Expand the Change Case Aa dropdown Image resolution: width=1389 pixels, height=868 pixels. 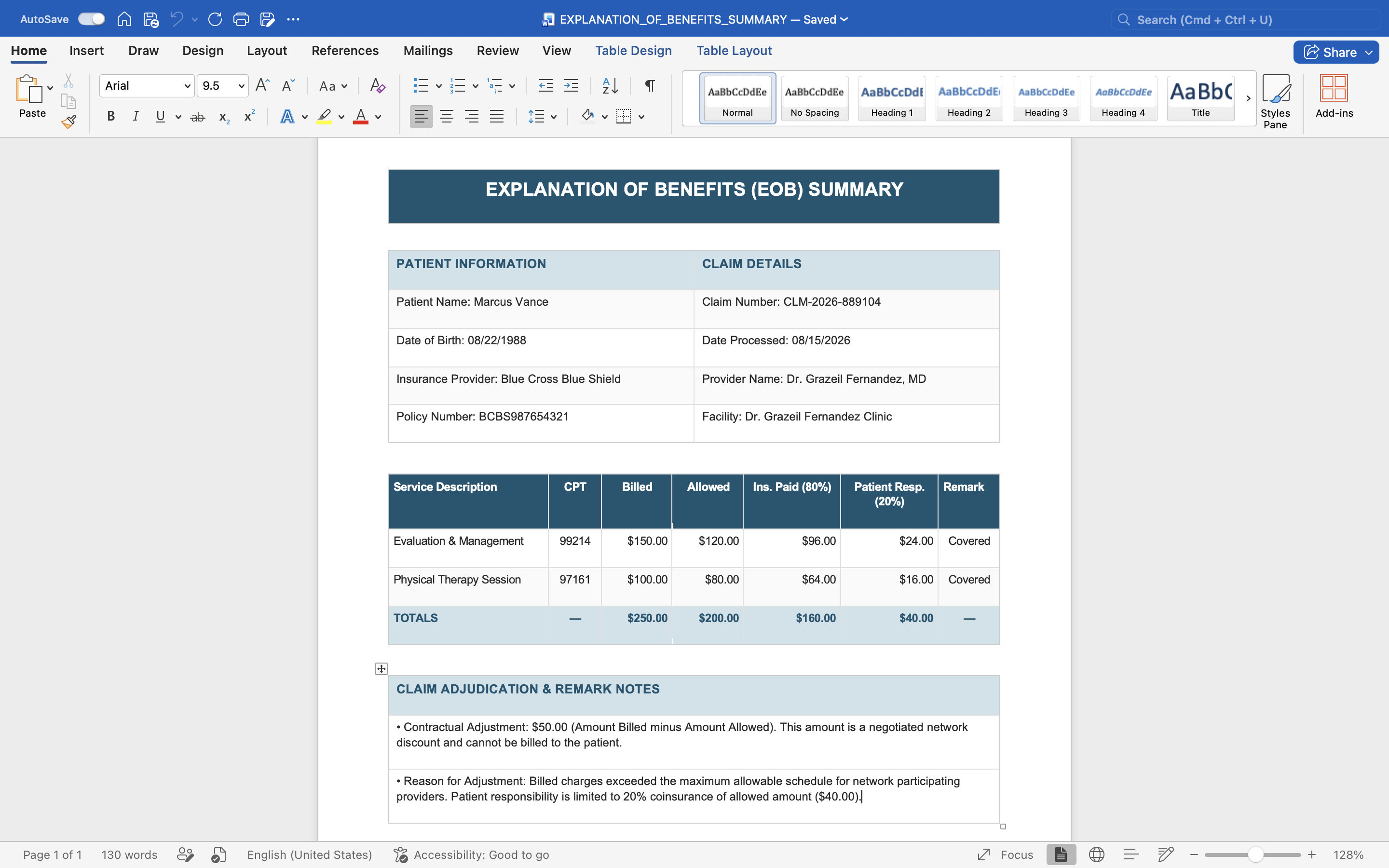pyautogui.click(x=344, y=86)
